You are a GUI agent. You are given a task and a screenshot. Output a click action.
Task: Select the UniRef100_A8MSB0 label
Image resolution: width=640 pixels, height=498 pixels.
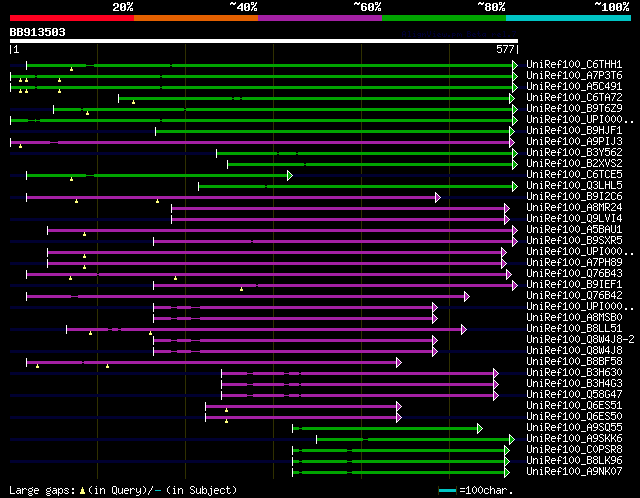[574, 318]
